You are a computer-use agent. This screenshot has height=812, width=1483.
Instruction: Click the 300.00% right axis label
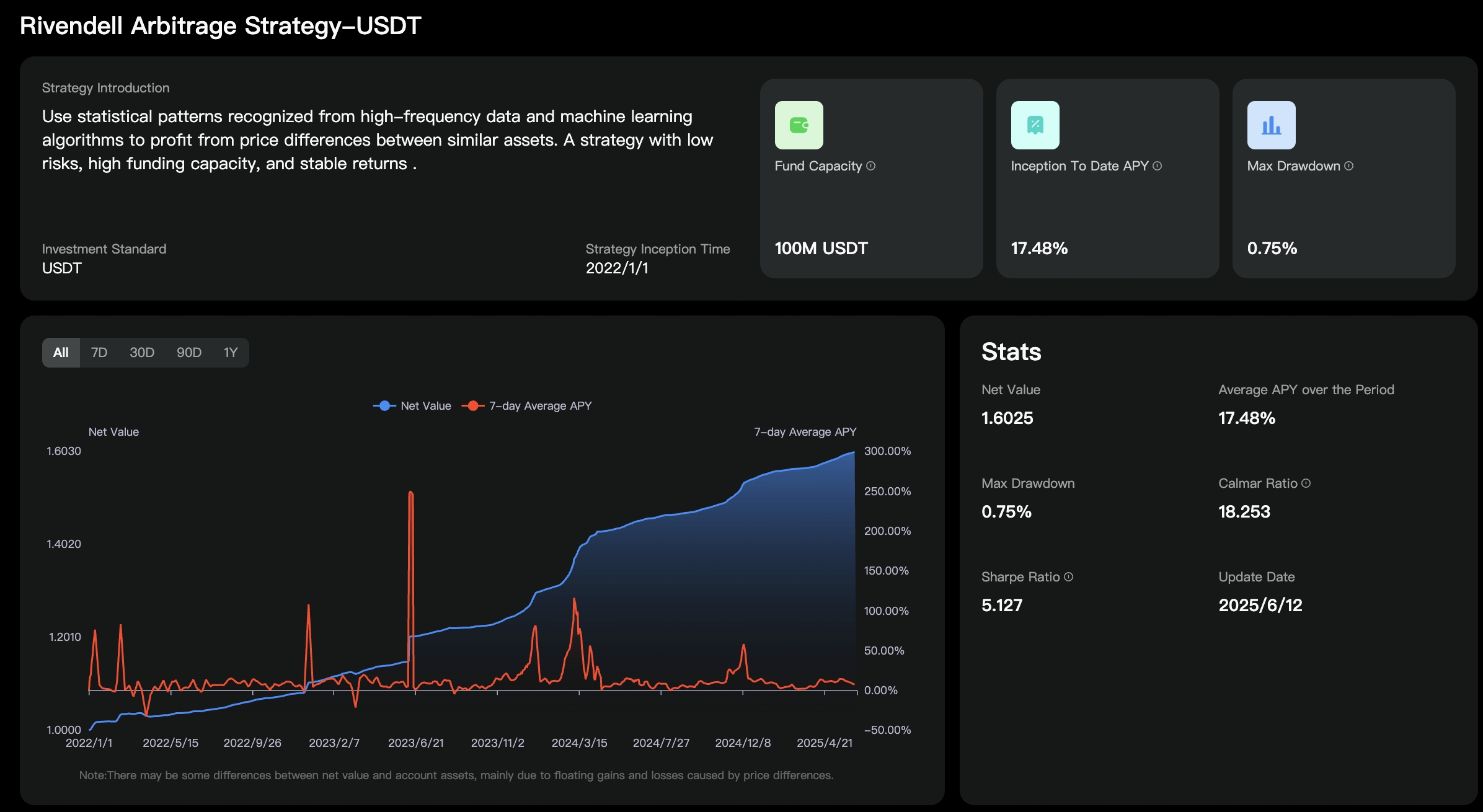(x=888, y=451)
